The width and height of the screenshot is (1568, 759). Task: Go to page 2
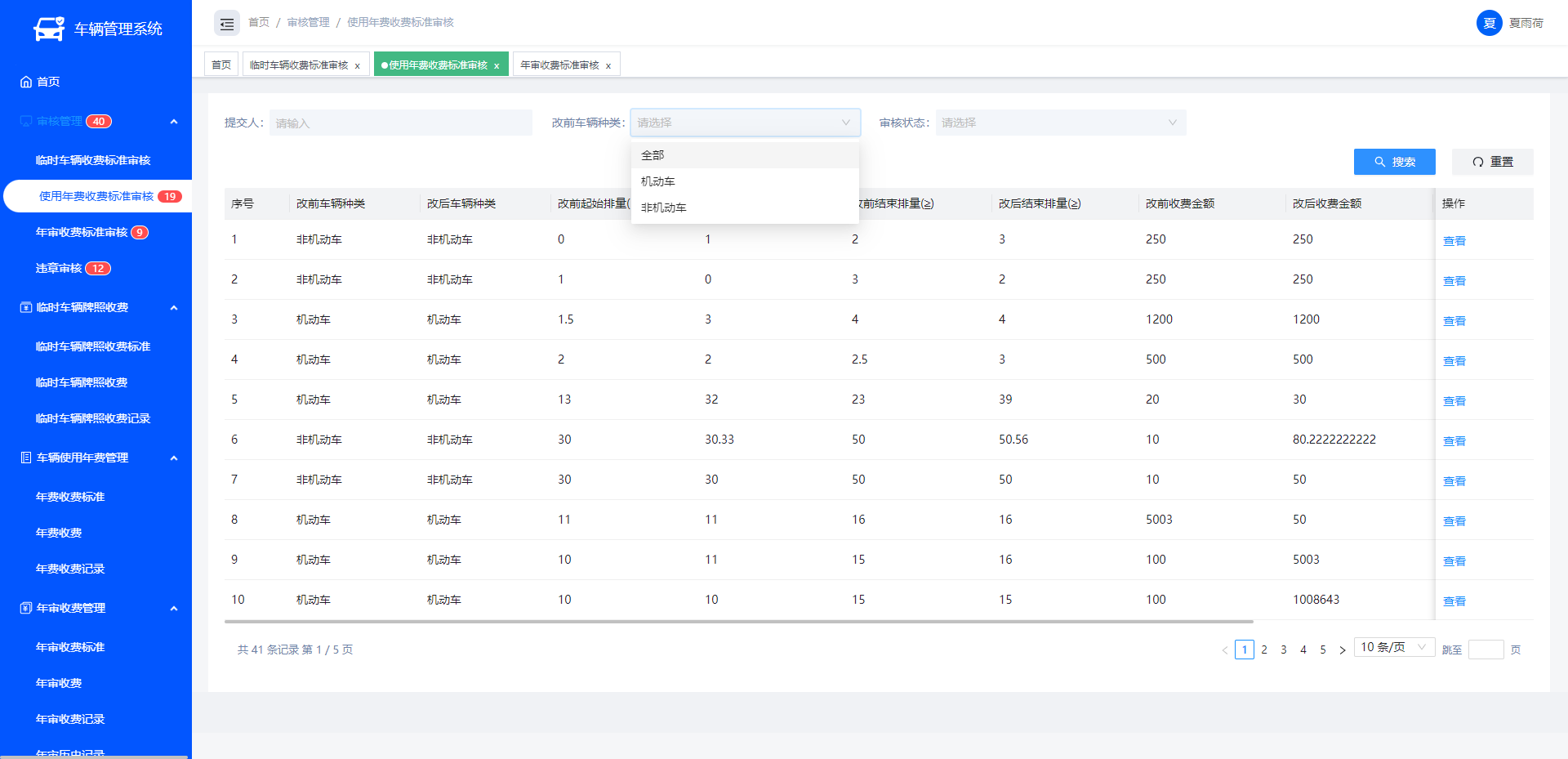coord(1264,650)
